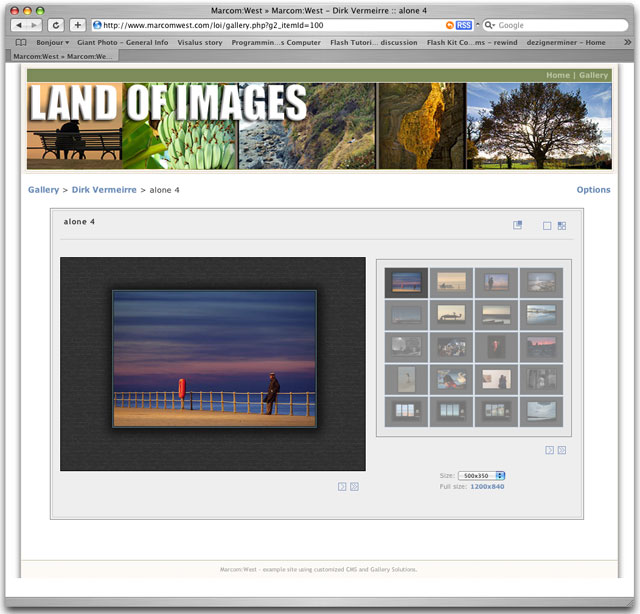
Task: Open the bookmarks library book icon
Action: pos(21,42)
